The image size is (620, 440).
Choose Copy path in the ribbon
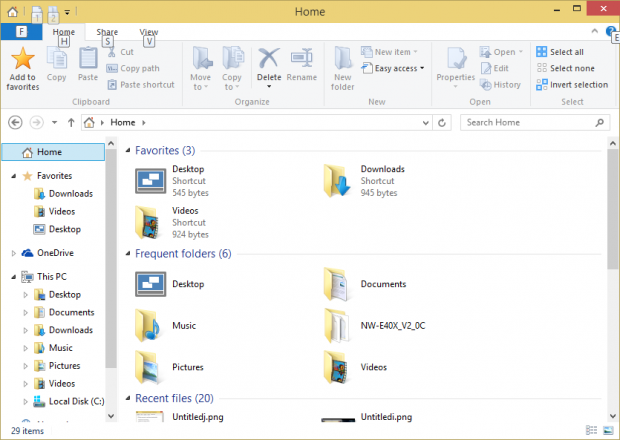(133, 68)
